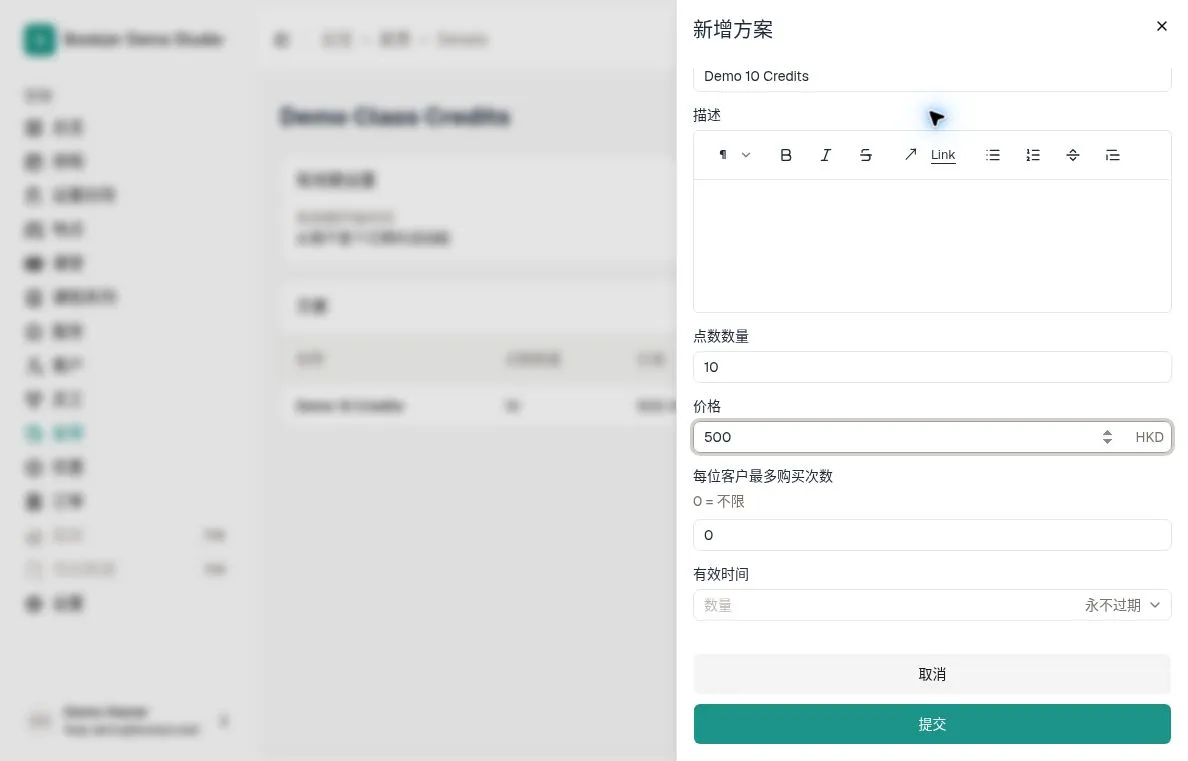
Task: Click the price stepper arrows
Action: point(1107,437)
